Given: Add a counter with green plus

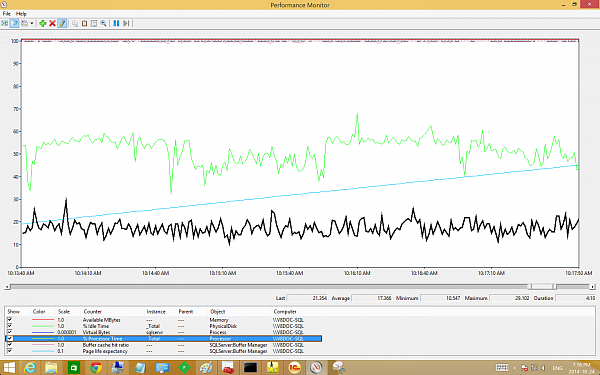Looking at the screenshot, I should 42,23.
